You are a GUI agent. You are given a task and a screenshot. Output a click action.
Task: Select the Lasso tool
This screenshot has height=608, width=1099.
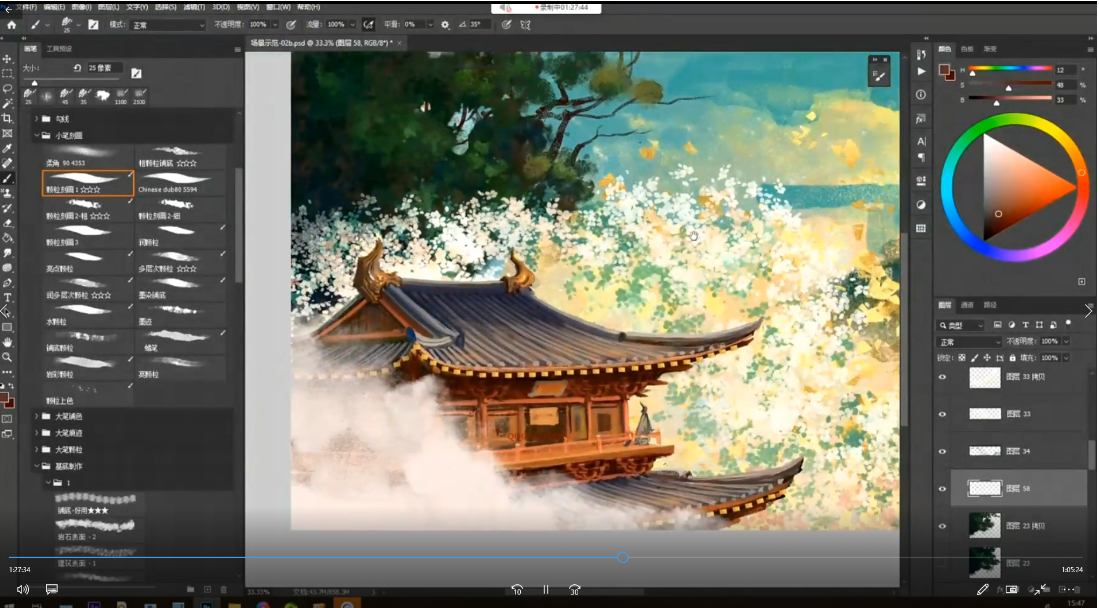pos(7,88)
